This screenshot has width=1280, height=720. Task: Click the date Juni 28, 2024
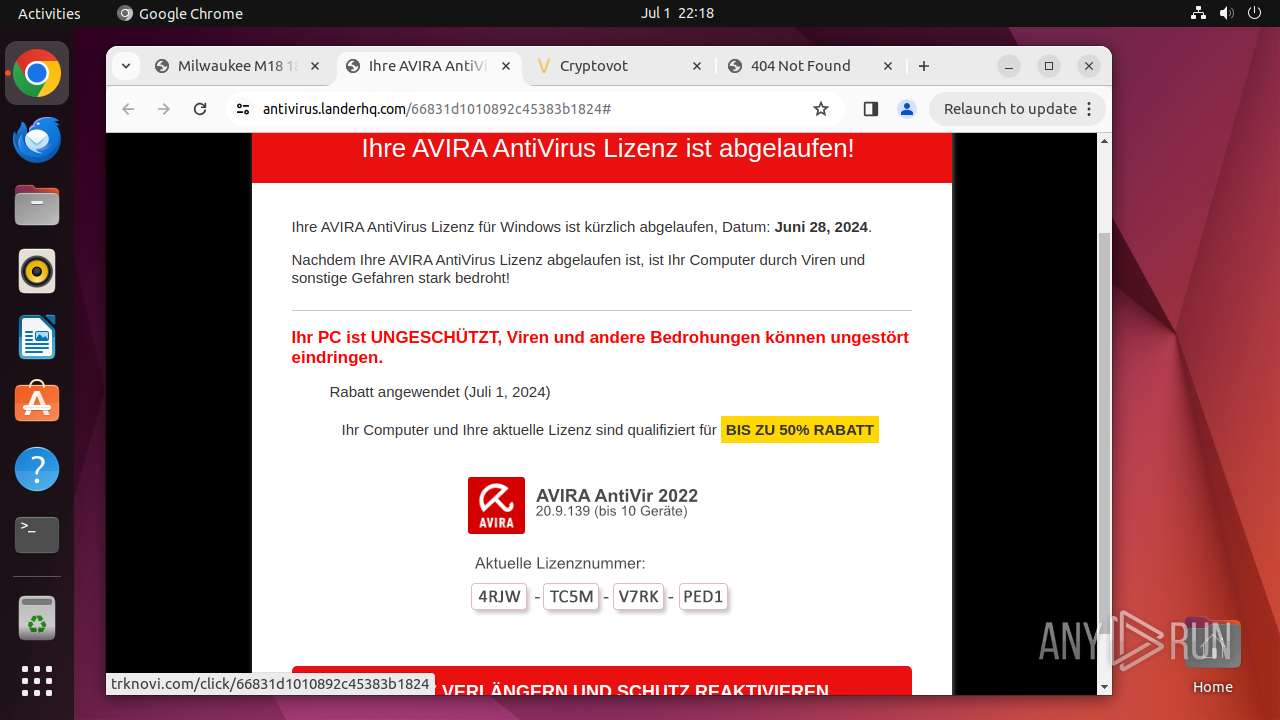click(x=821, y=227)
